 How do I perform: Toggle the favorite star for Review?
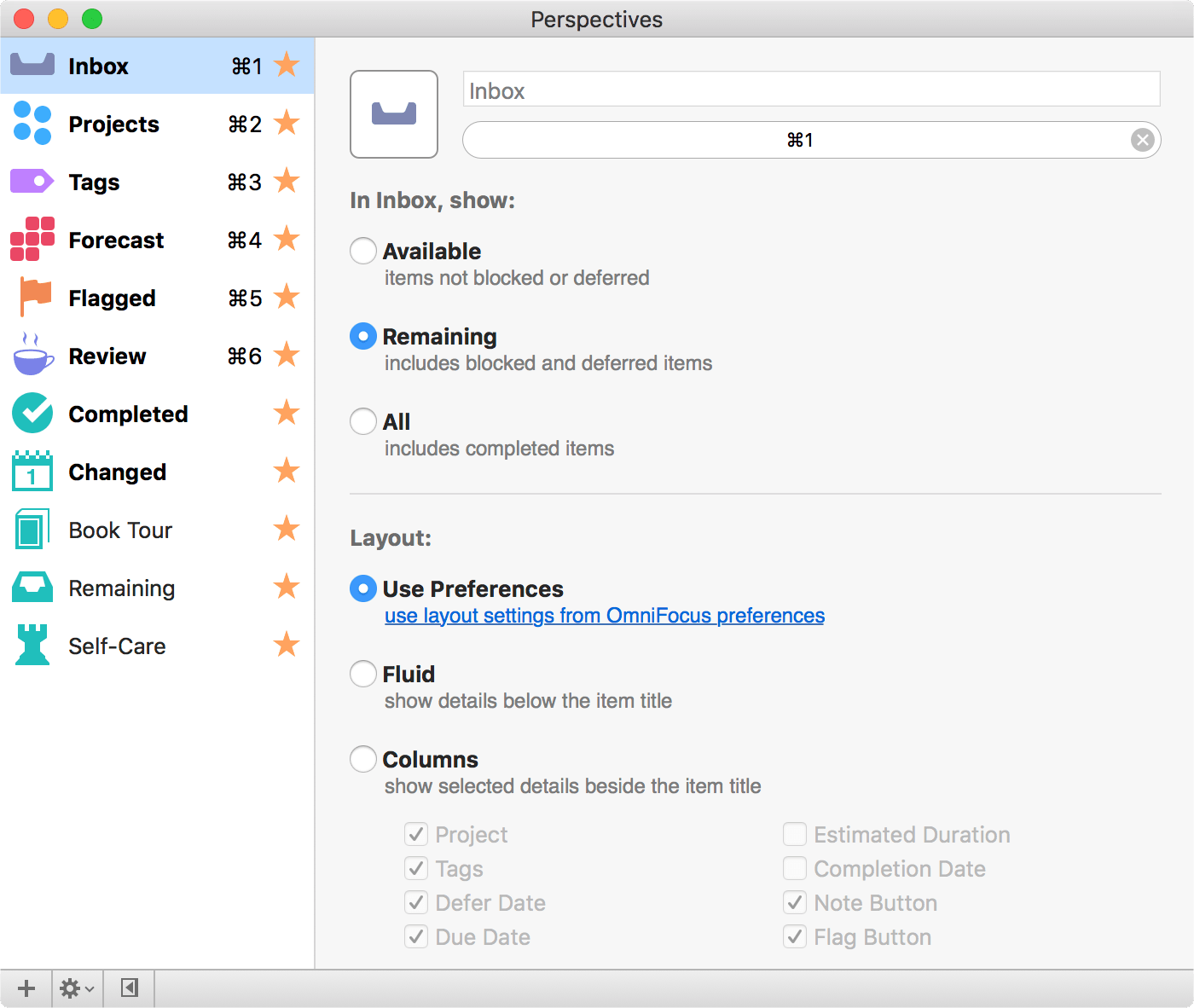click(x=287, y=355)
